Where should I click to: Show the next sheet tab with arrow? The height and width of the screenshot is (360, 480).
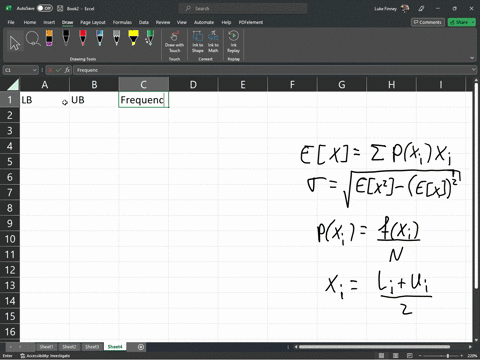click(x=20, y=347)
